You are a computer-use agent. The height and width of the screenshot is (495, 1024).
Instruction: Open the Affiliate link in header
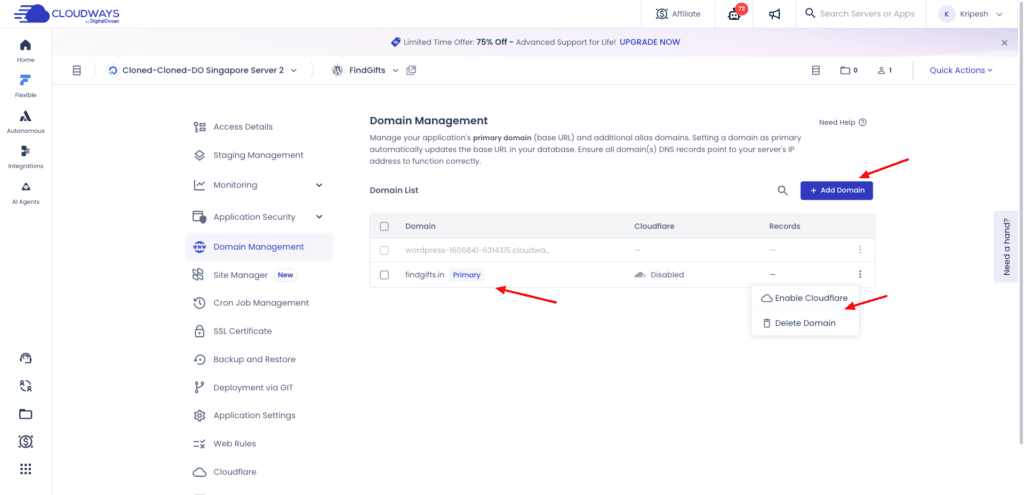click(678, 14)
